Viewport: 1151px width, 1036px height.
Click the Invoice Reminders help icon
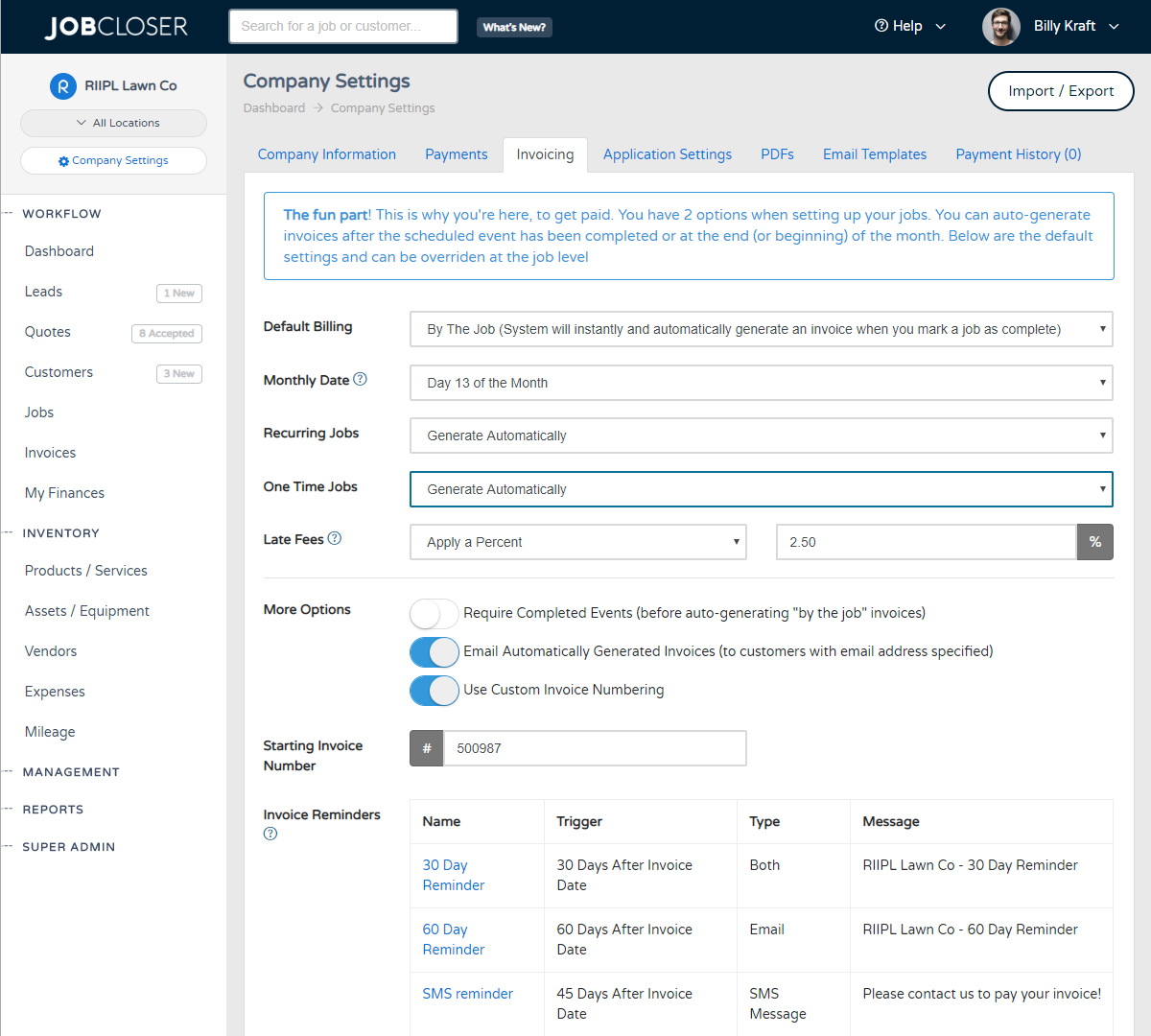(270, 834)
